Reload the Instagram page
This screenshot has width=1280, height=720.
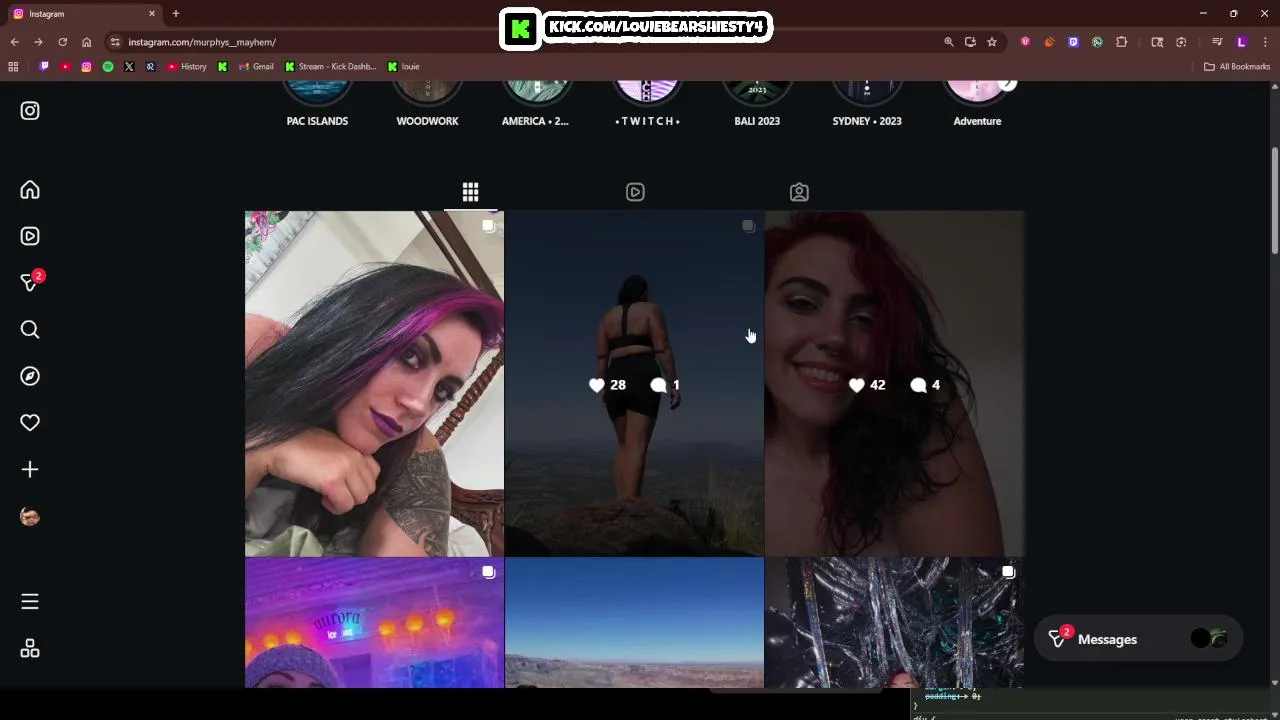pyautogui.click(x=62, y=42)
